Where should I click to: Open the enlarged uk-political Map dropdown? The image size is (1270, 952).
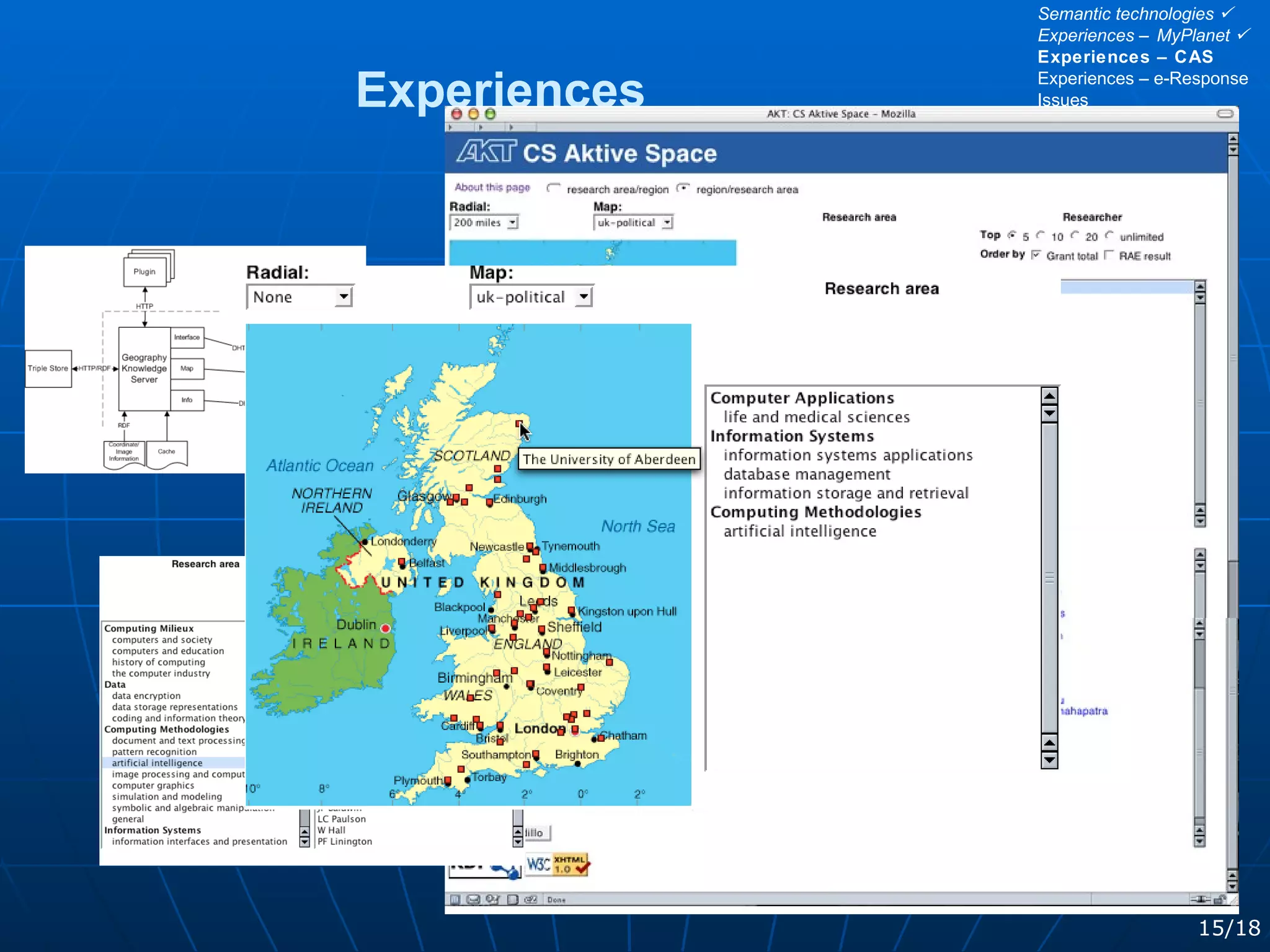pyautogui.click(x=531, y=297)
